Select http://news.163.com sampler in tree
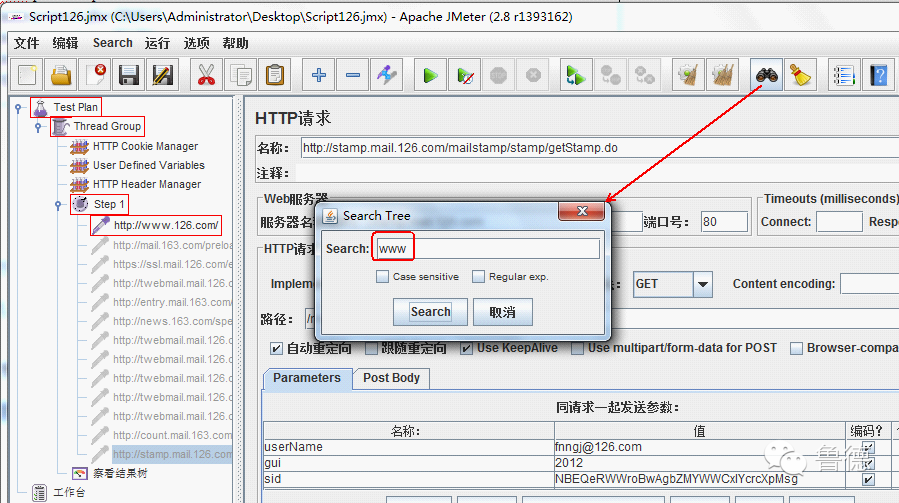Image resolution: width=899 pixels, height=503 pixels. pos(173,321)
